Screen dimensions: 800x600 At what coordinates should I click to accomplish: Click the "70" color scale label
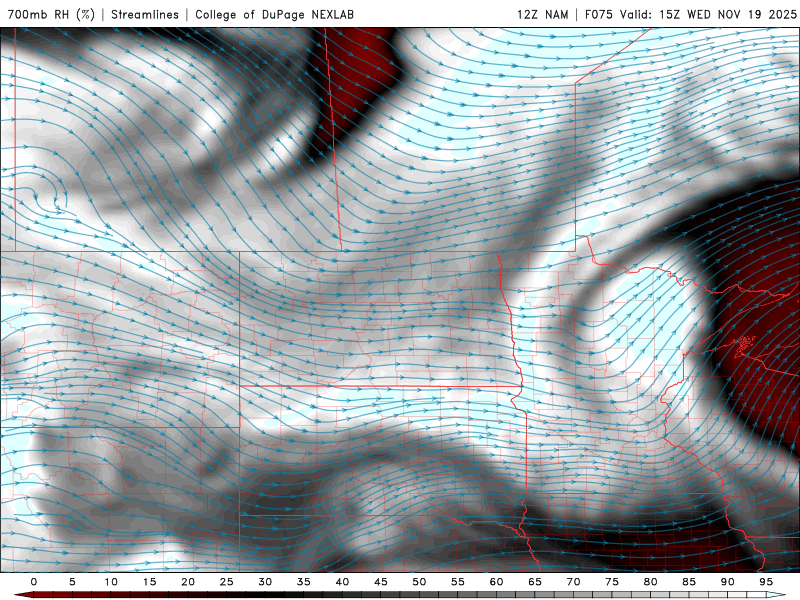pyautogui.click(x=573, y=582)
